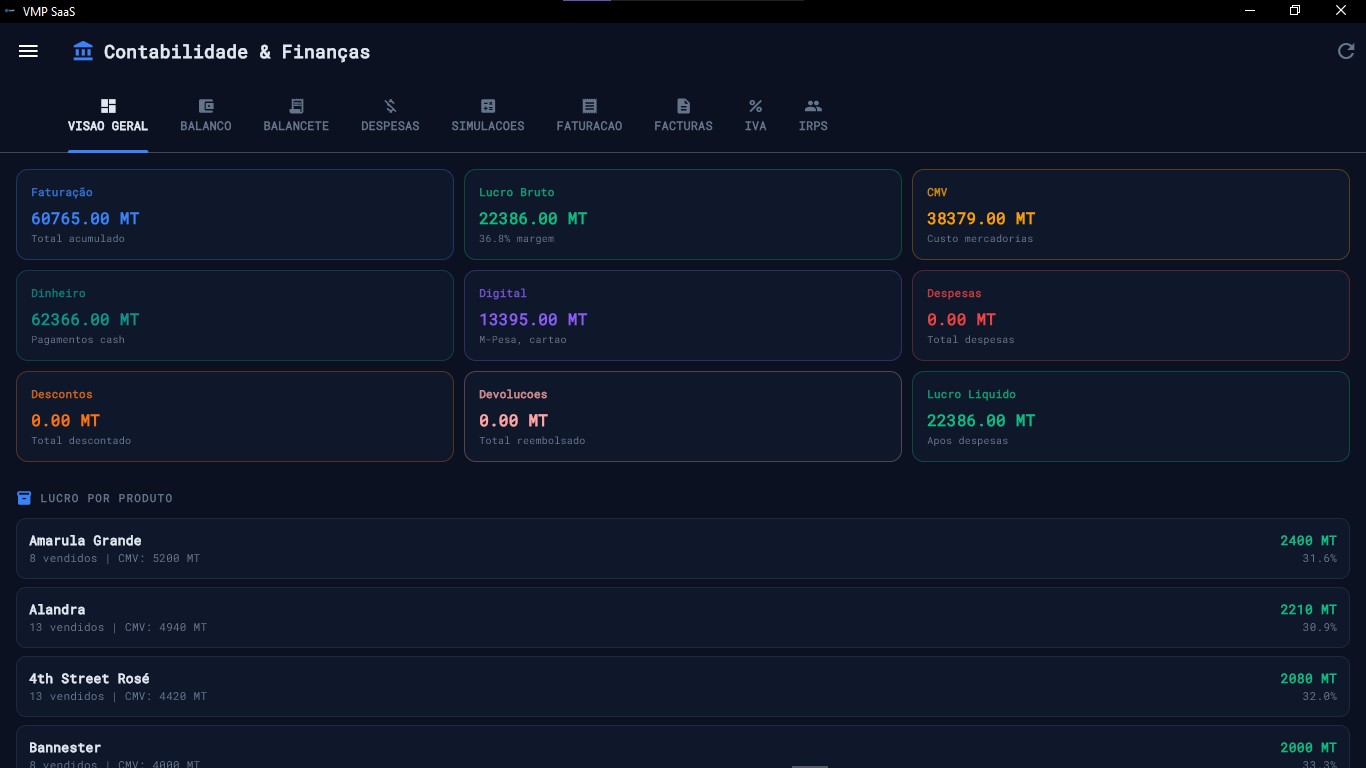Click the receipt icon above Balancete

pyautogui.click(x=296, y=106)
